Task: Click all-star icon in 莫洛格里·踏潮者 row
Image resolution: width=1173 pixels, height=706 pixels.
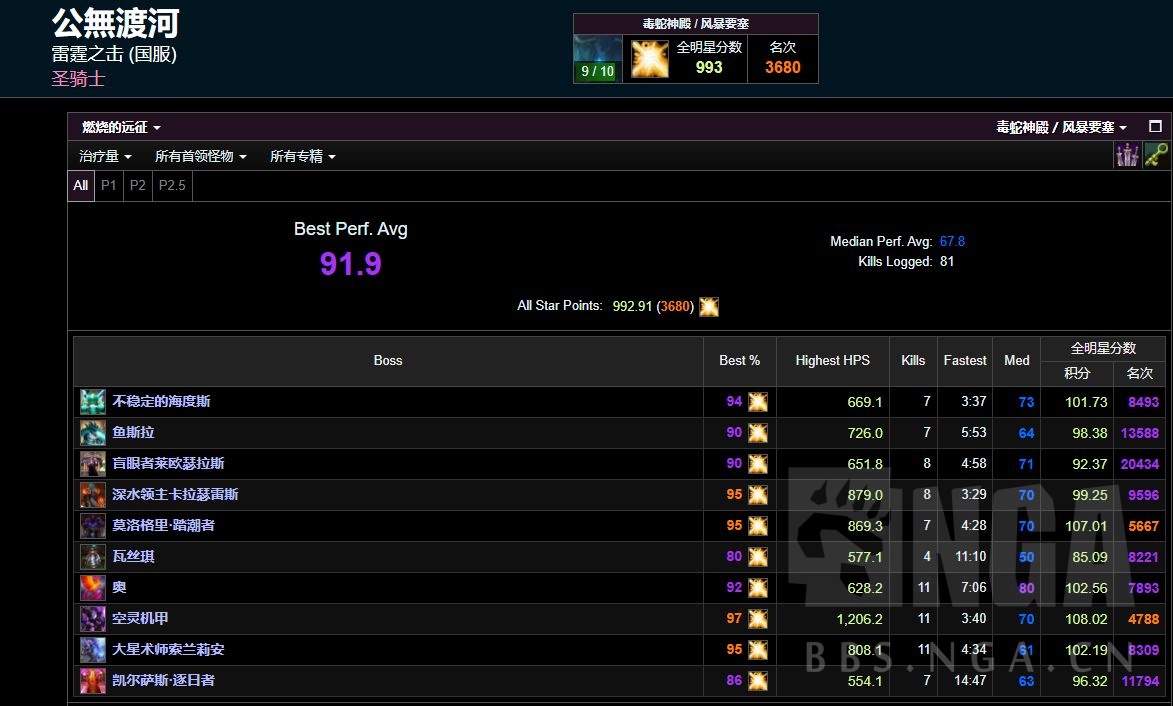Action: pos(758,527)
